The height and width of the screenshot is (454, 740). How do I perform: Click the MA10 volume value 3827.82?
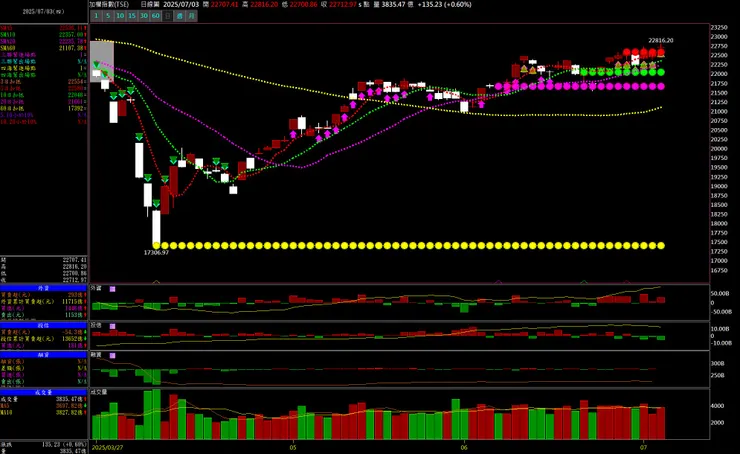pos(71,412)
